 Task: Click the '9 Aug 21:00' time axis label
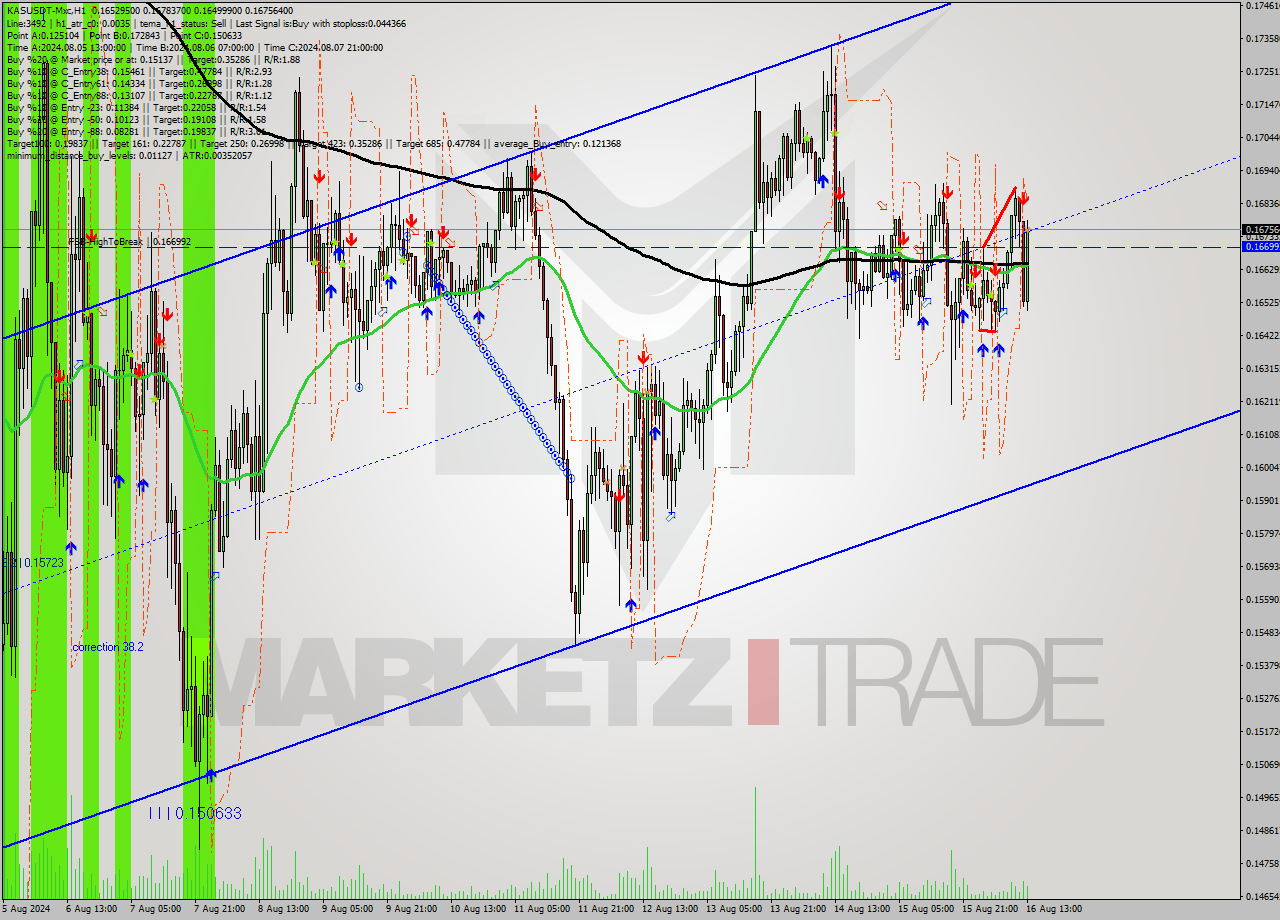(x=412, y=909)
